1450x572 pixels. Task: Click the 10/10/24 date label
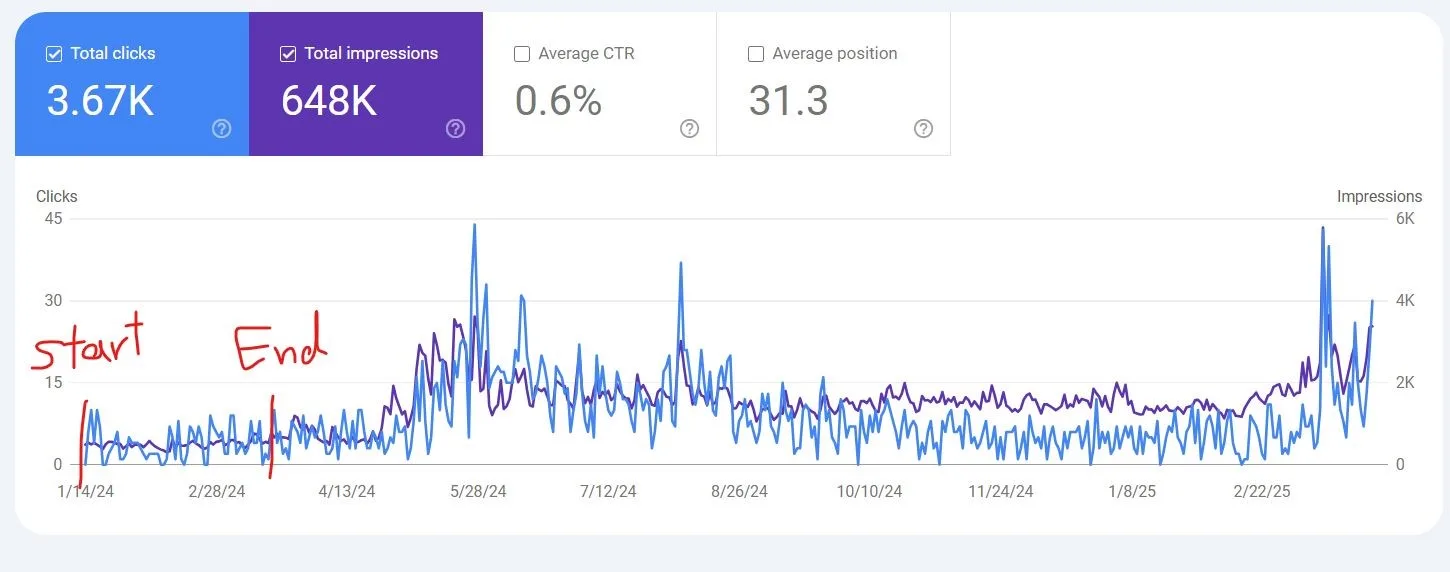tap(869, 491)
